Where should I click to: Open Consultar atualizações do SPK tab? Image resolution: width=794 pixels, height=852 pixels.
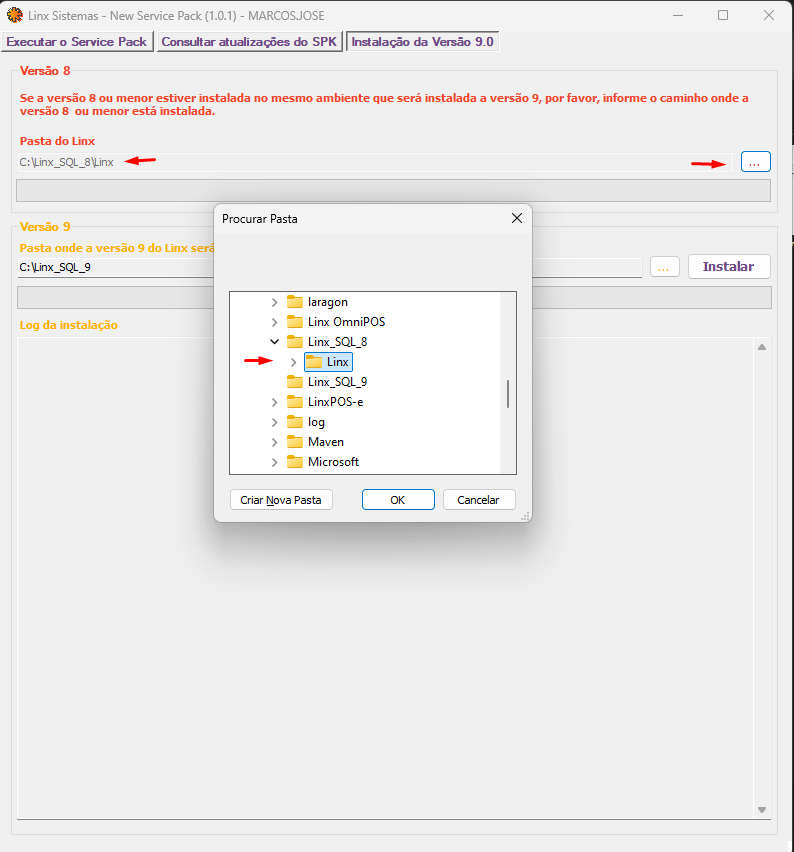click(x=249, y=42)
